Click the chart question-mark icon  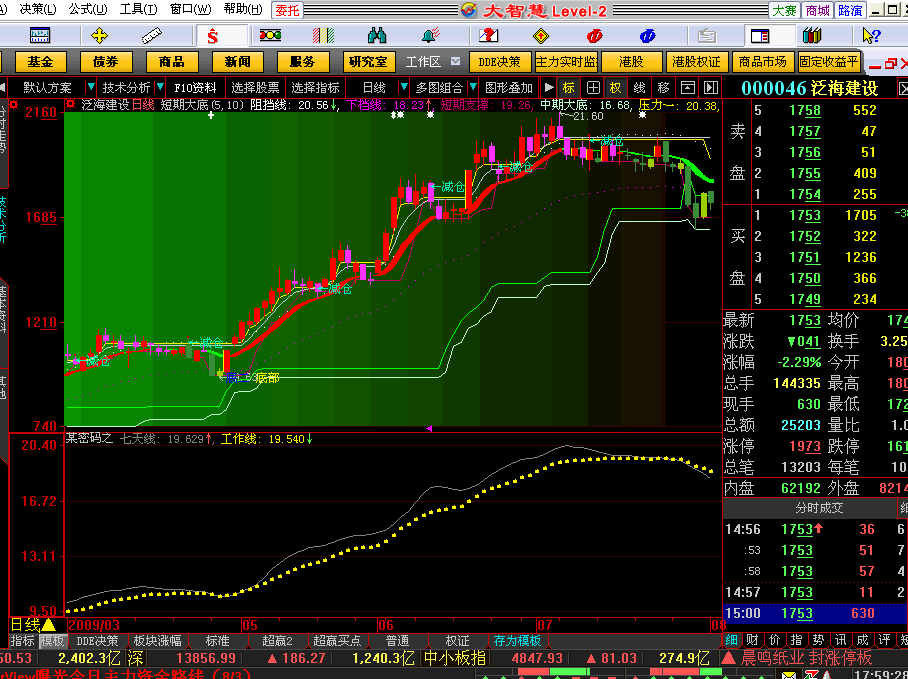pyautogui.click(x=488, y=36)
